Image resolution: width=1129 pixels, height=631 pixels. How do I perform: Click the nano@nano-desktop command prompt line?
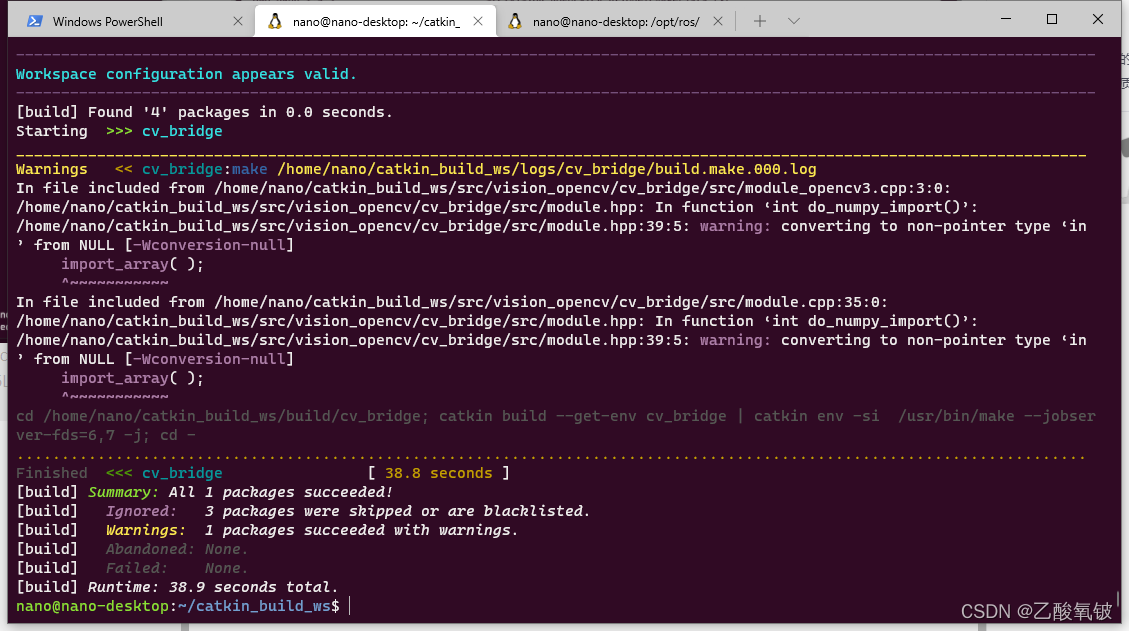click(x=178, y=606)
